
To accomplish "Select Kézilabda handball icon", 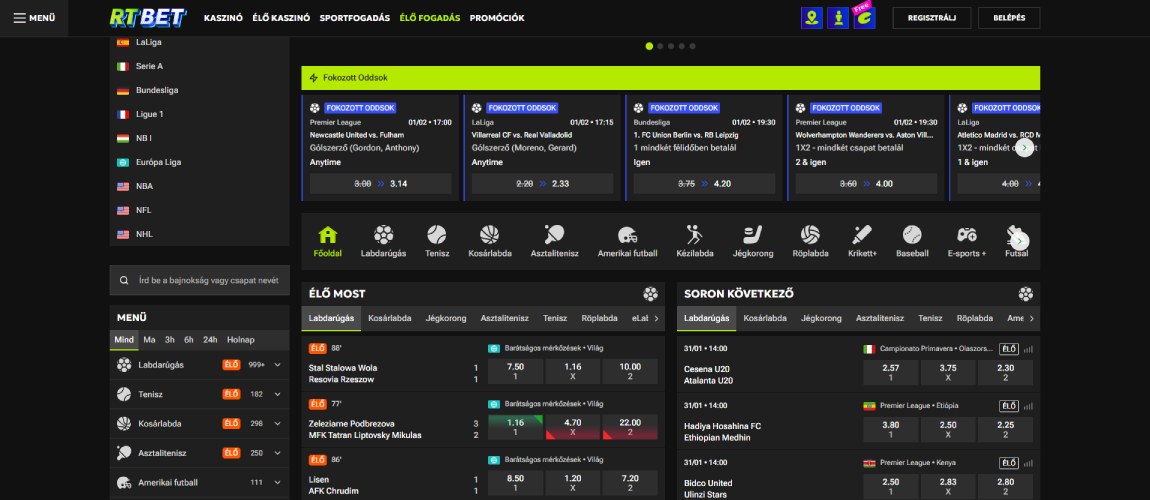I will point(694,241).
